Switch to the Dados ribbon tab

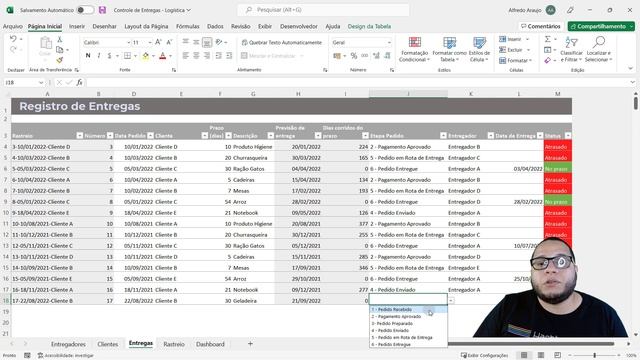pos(215,26)
